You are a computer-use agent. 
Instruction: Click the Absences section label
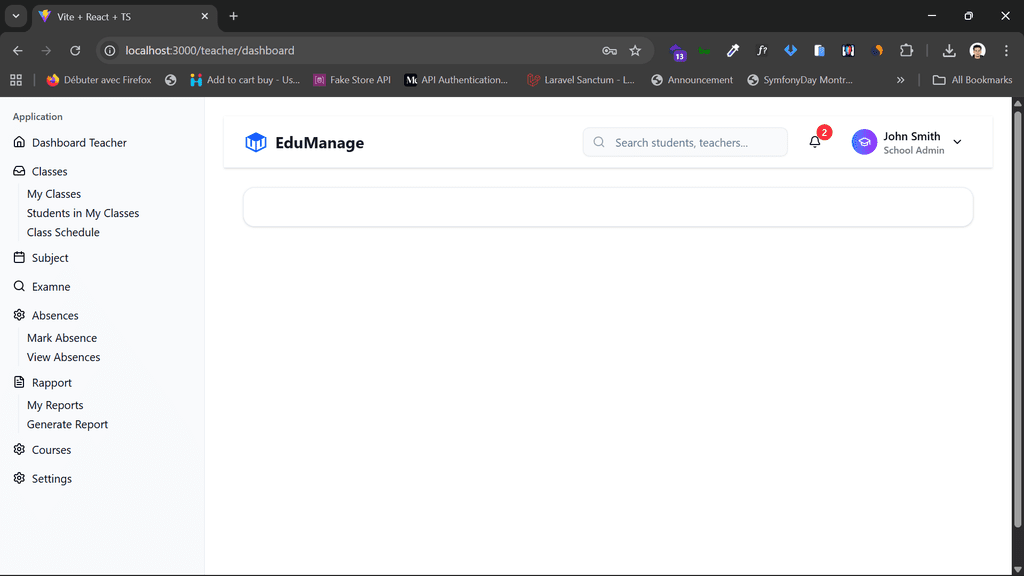click(55, 315)
